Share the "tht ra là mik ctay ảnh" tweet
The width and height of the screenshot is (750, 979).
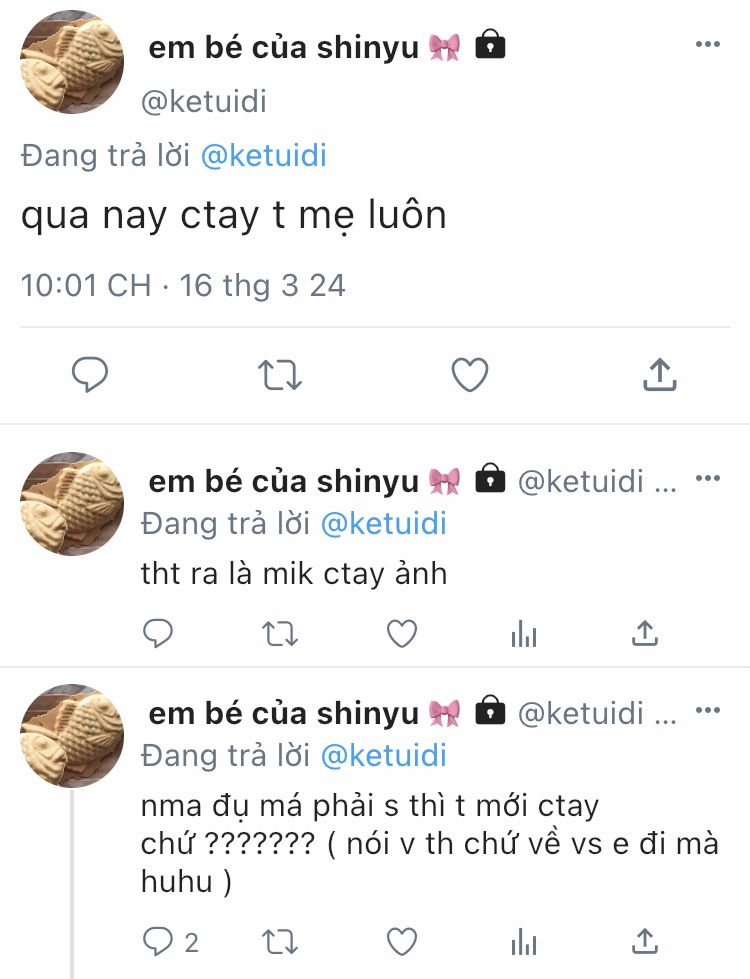click(645, 632)
